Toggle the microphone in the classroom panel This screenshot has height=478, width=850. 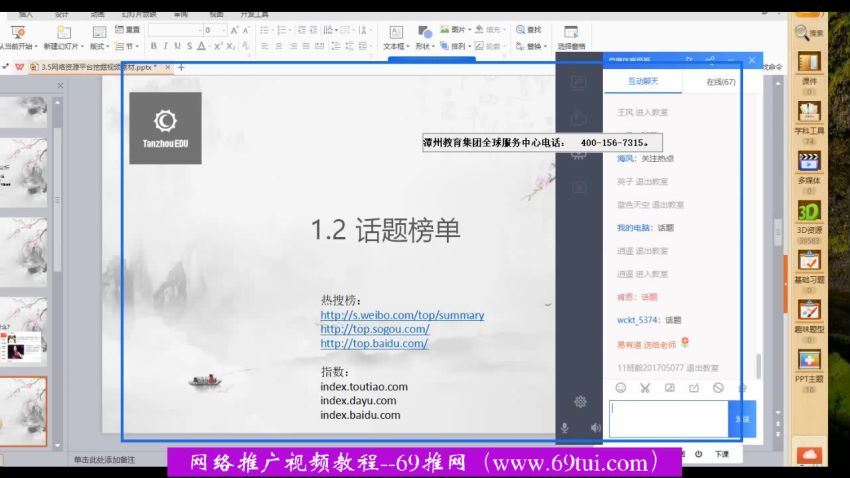point(564,428)
